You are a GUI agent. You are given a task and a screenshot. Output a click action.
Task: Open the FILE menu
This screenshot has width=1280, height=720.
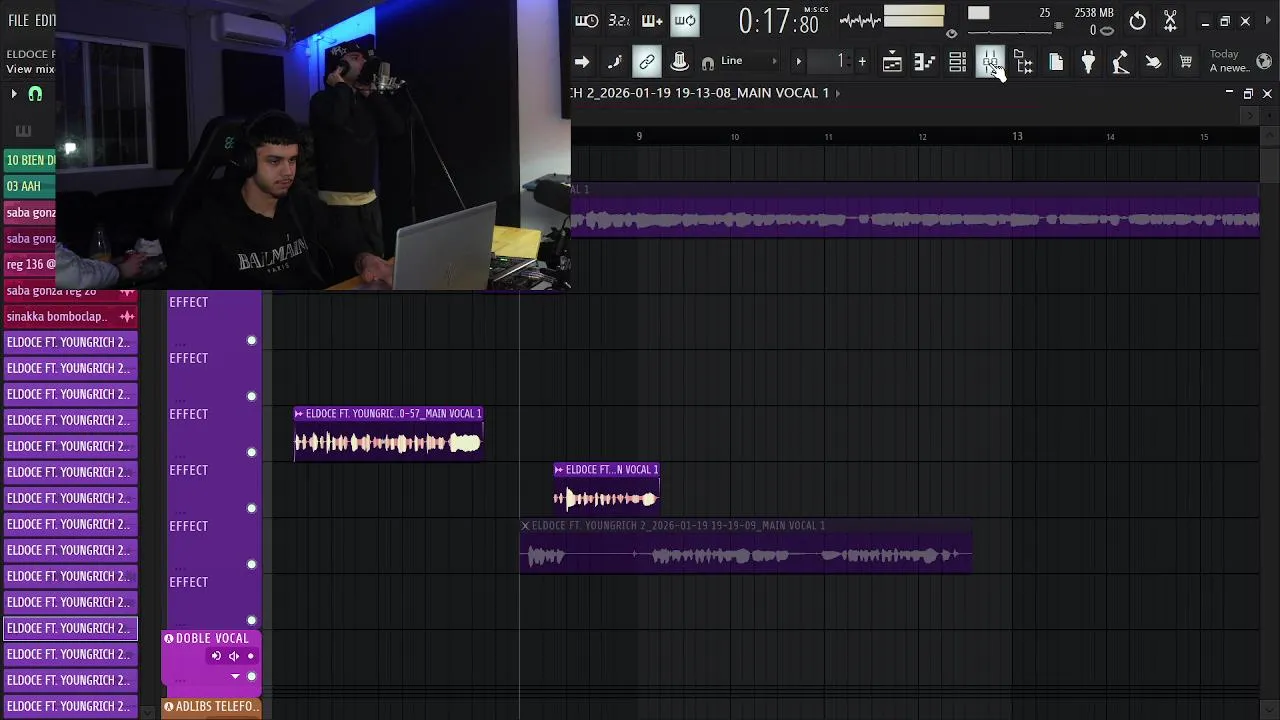click(x=18, y=20)
